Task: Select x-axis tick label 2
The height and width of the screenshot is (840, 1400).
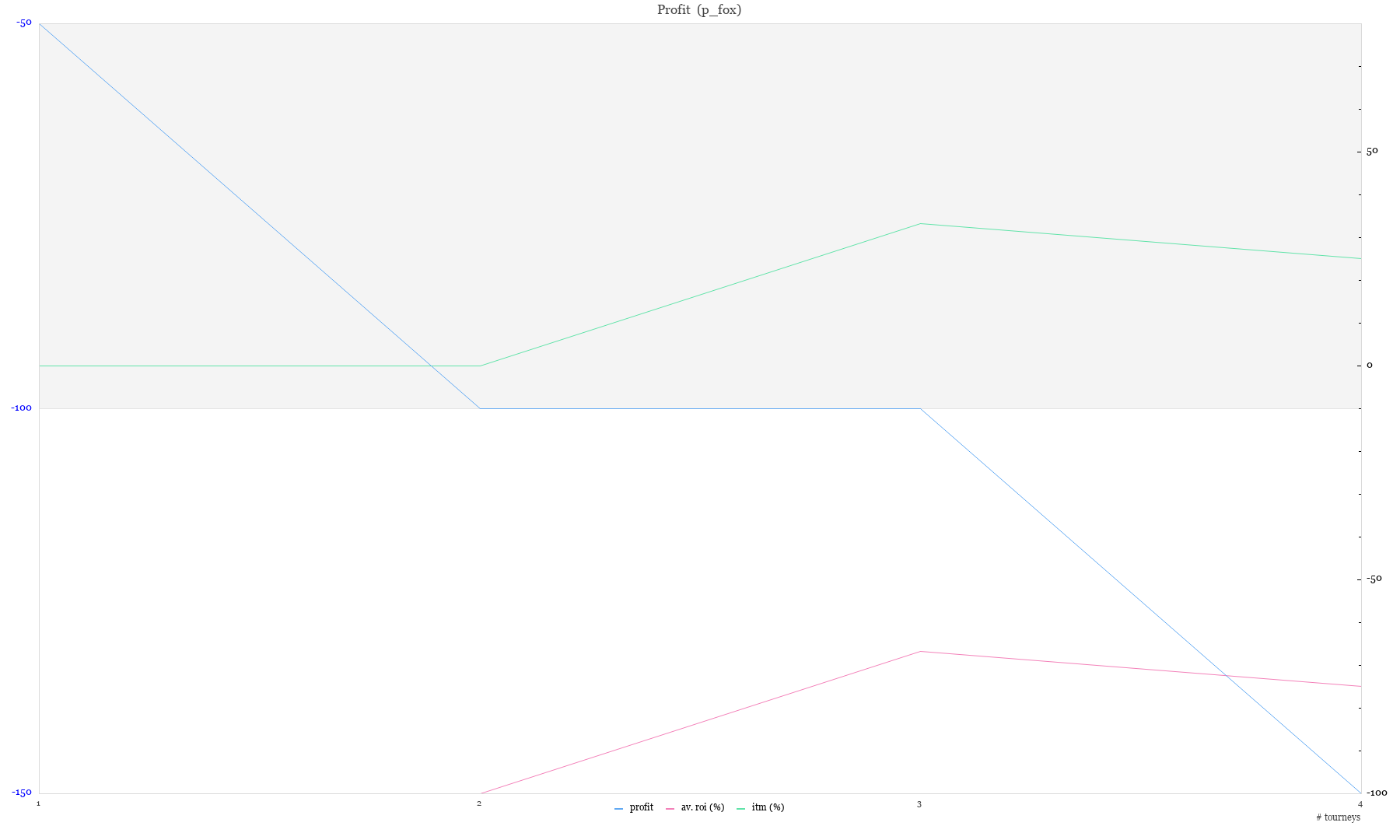Action: point(479,803)
